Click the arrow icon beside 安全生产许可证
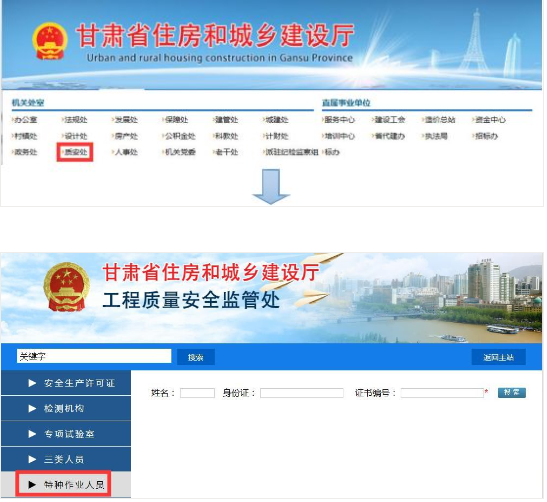The height and width of the screenshot is (502, 547). 32,383
